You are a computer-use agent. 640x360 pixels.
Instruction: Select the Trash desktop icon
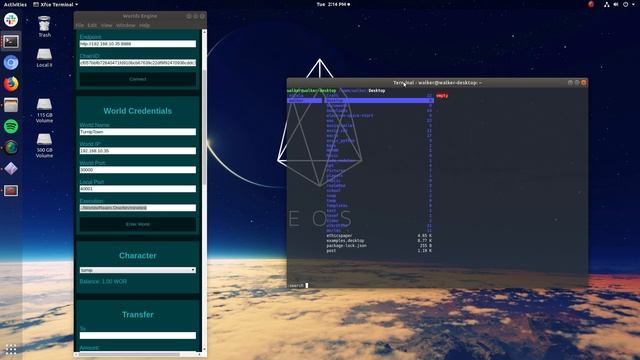[x=44, y=27]
